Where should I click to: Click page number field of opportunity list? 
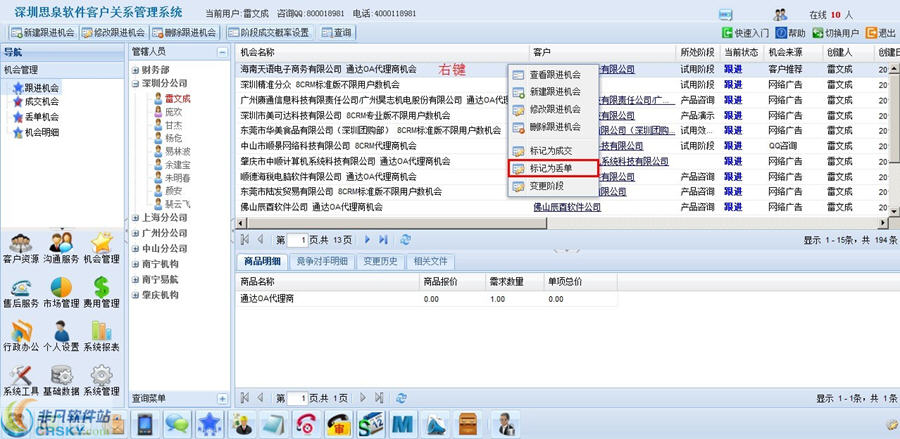pos(297,240)
